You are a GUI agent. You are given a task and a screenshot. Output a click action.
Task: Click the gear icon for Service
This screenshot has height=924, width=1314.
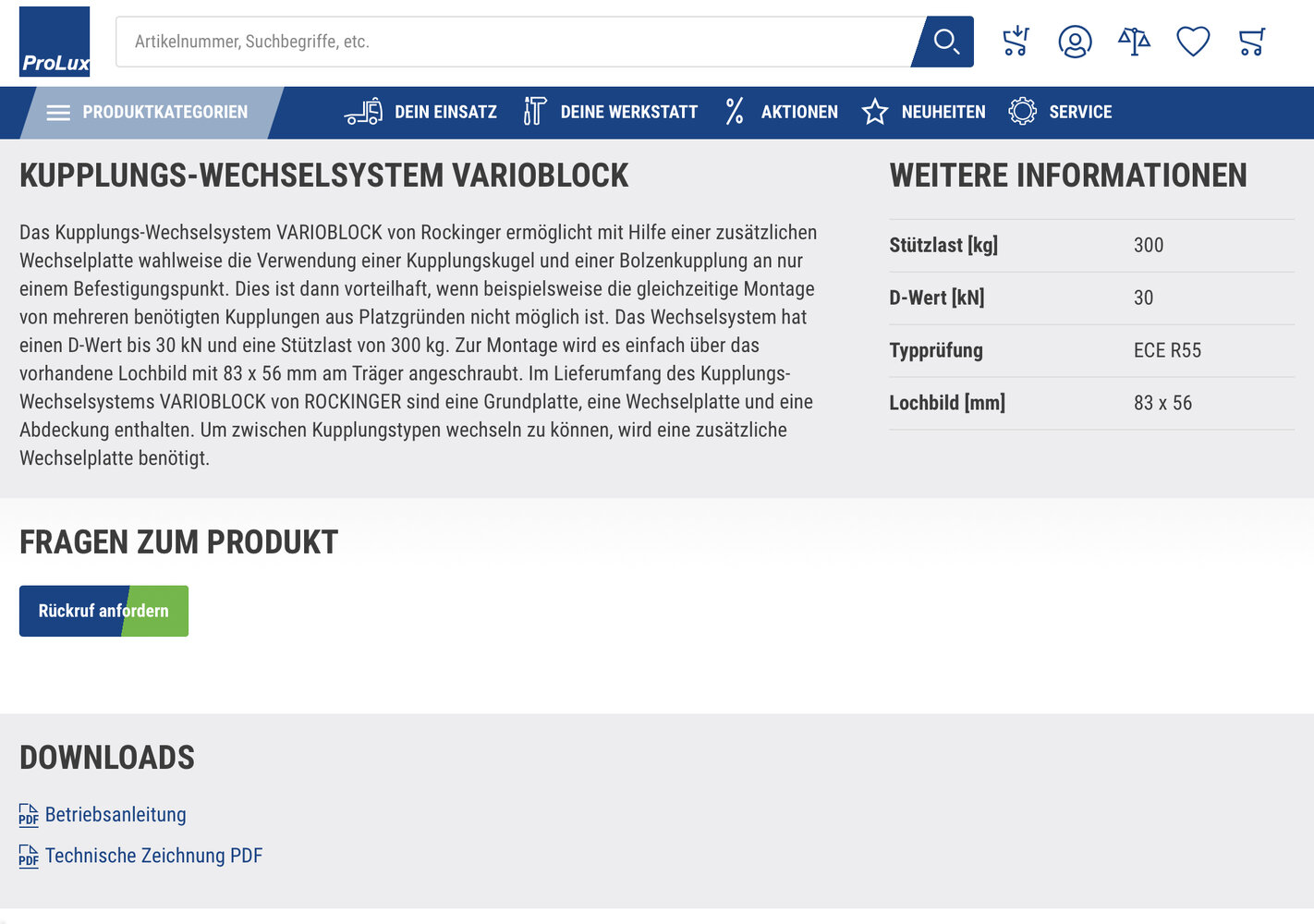click(x=1022, y=112)
